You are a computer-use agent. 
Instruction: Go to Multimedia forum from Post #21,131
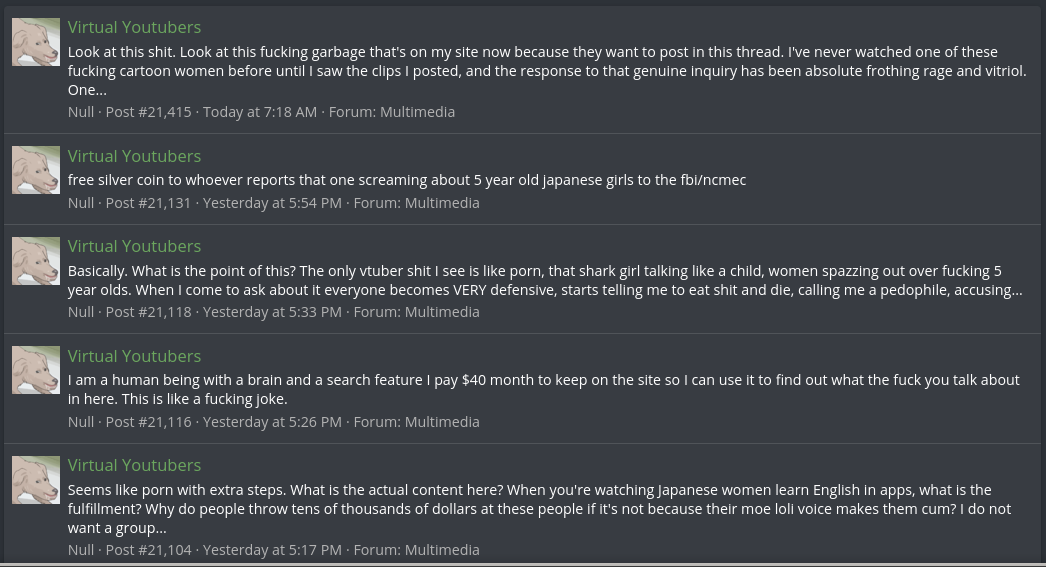point(442,203)
